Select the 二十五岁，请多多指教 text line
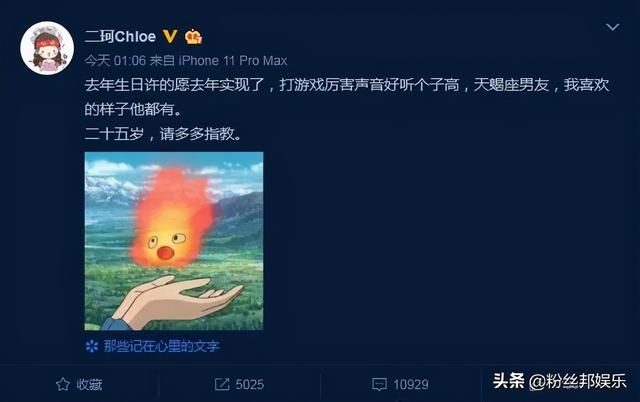The image size is (640, 402). [x=163, y=133]
